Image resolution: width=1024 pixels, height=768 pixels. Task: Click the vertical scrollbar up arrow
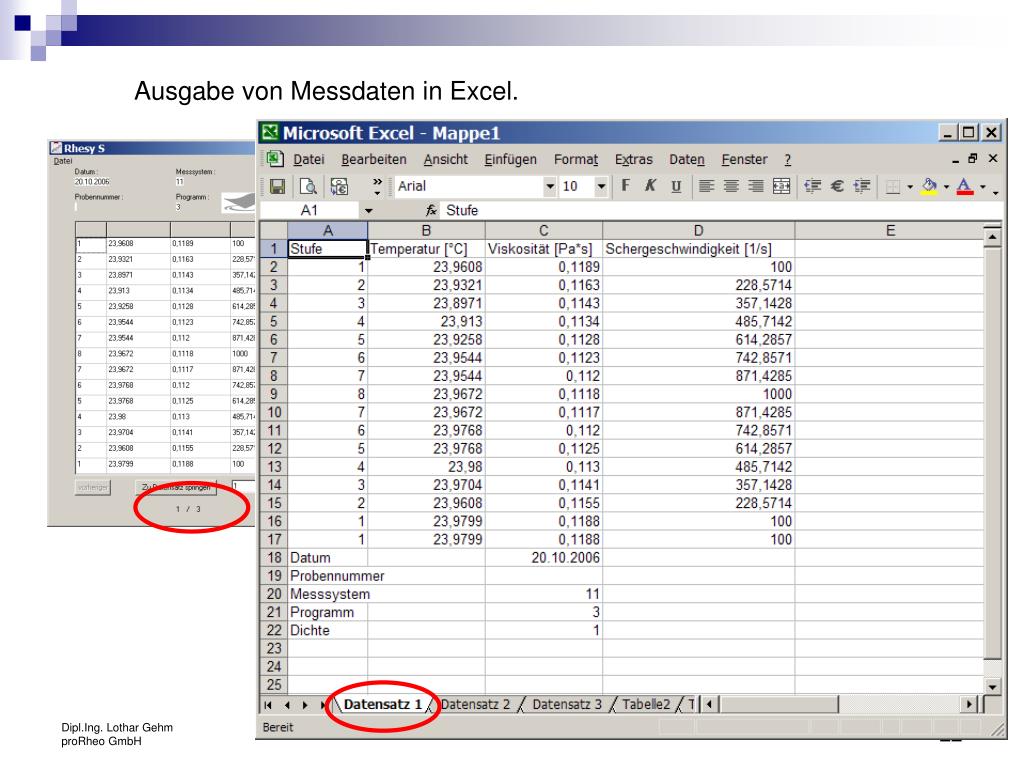coord(992,236)
